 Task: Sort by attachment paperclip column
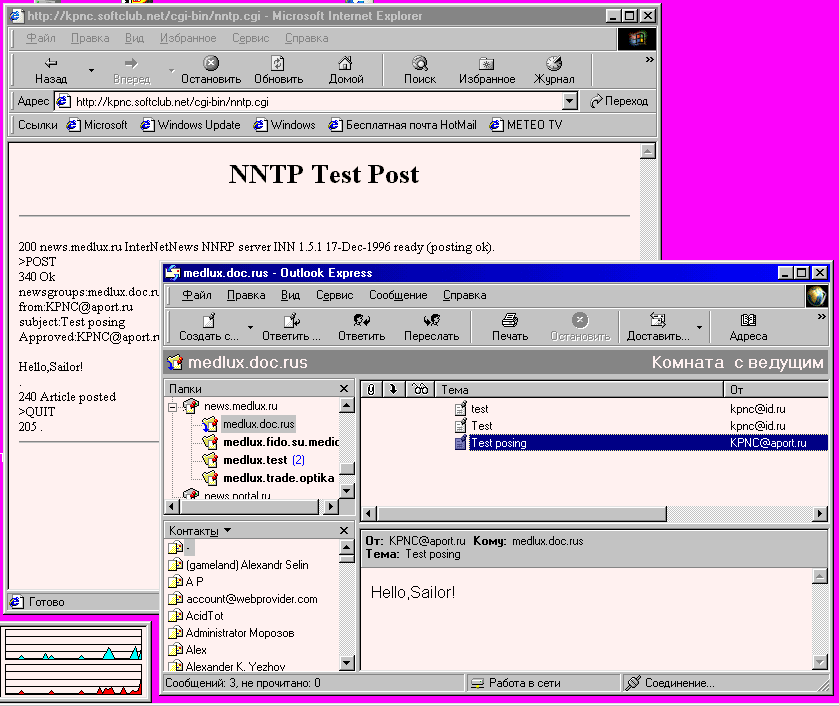pos(371,390)
